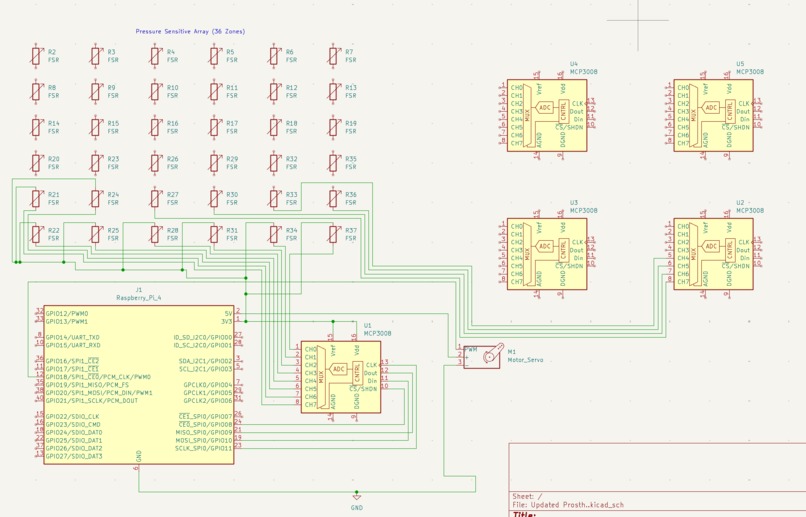Click the '3V3' pin label on J1
The image size is (806, 517).
pyautogui.click(x=226, y=321)
